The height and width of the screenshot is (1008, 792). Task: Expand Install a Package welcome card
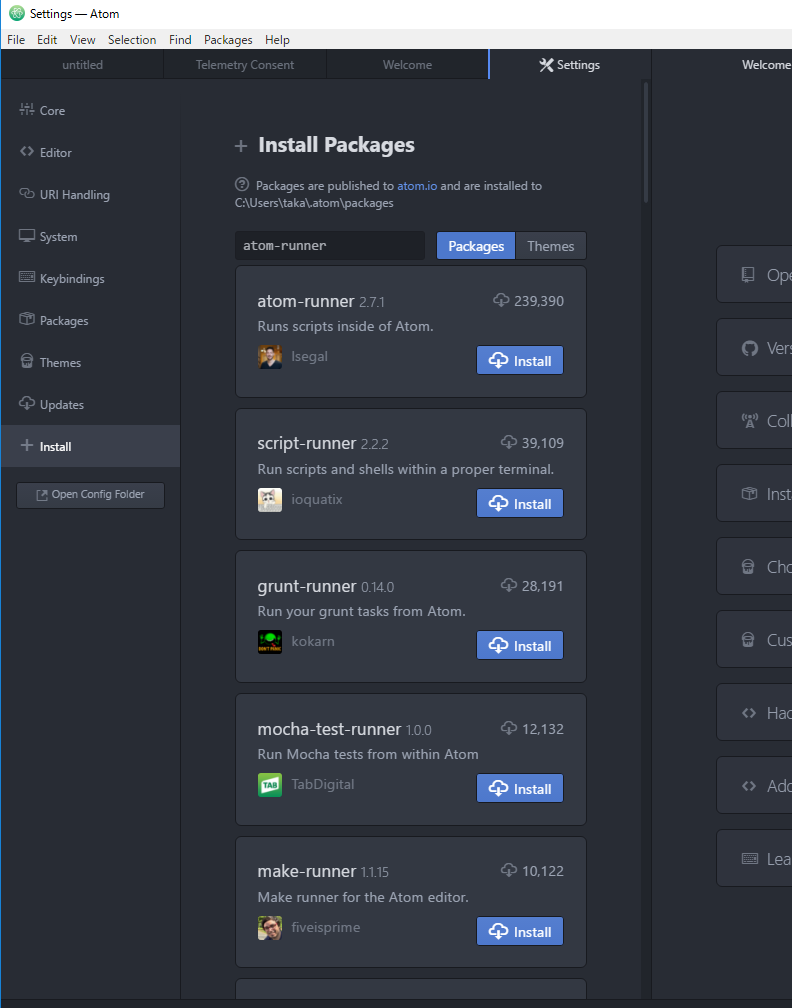[754, 494]
